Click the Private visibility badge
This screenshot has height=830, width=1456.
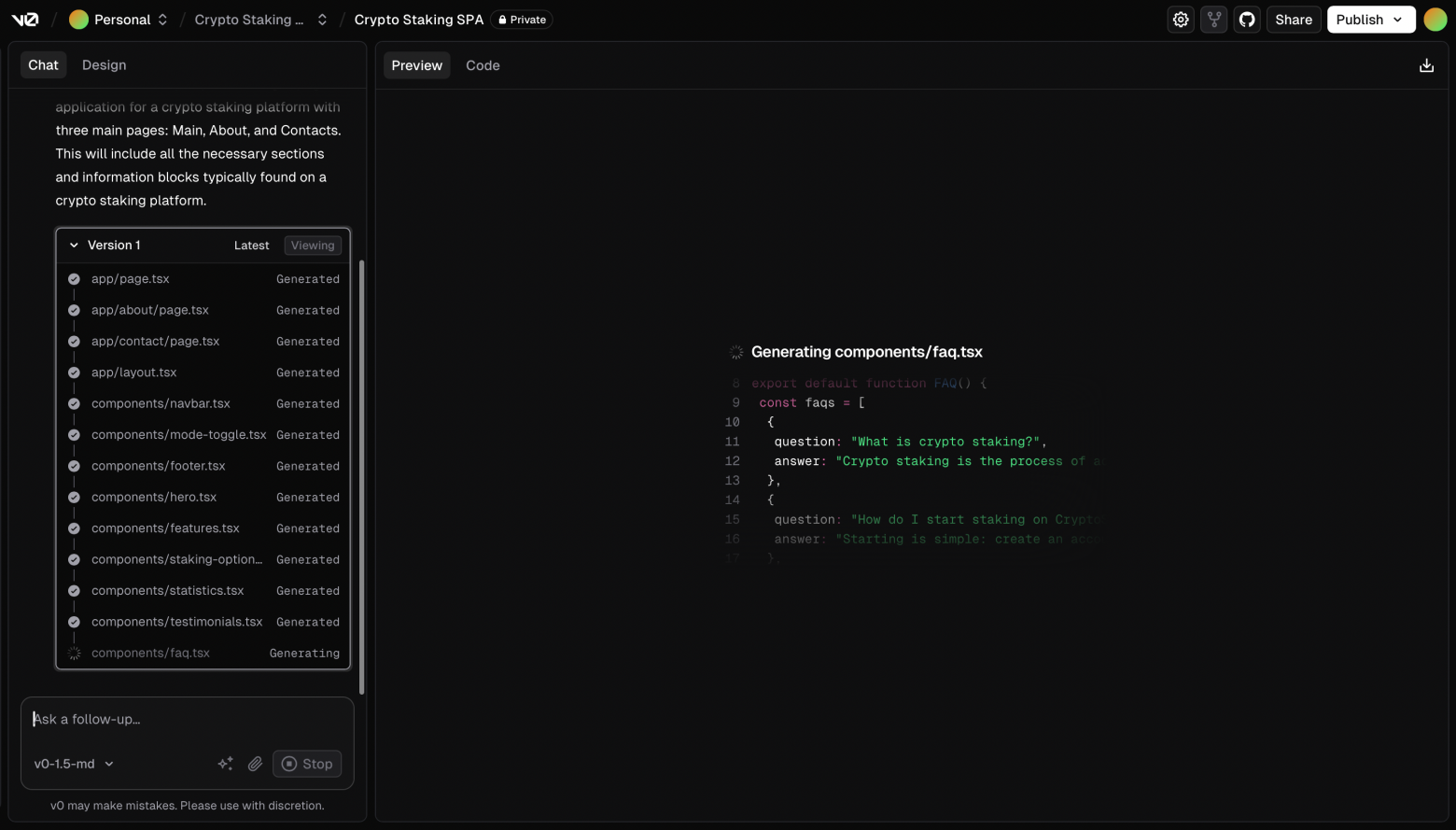click(521, 19)
